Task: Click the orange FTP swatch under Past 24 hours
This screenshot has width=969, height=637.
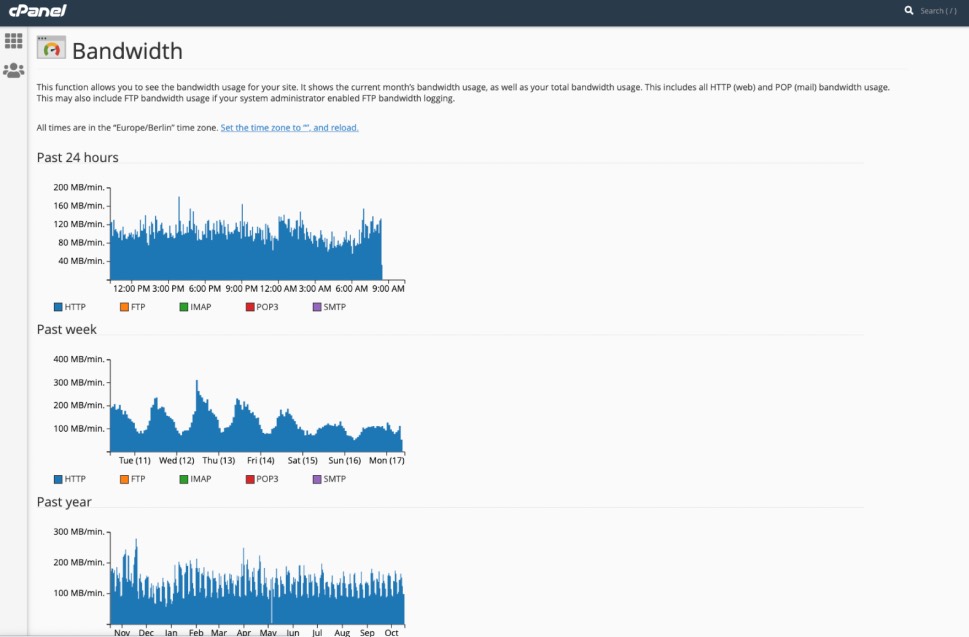Action: (122, 306)
